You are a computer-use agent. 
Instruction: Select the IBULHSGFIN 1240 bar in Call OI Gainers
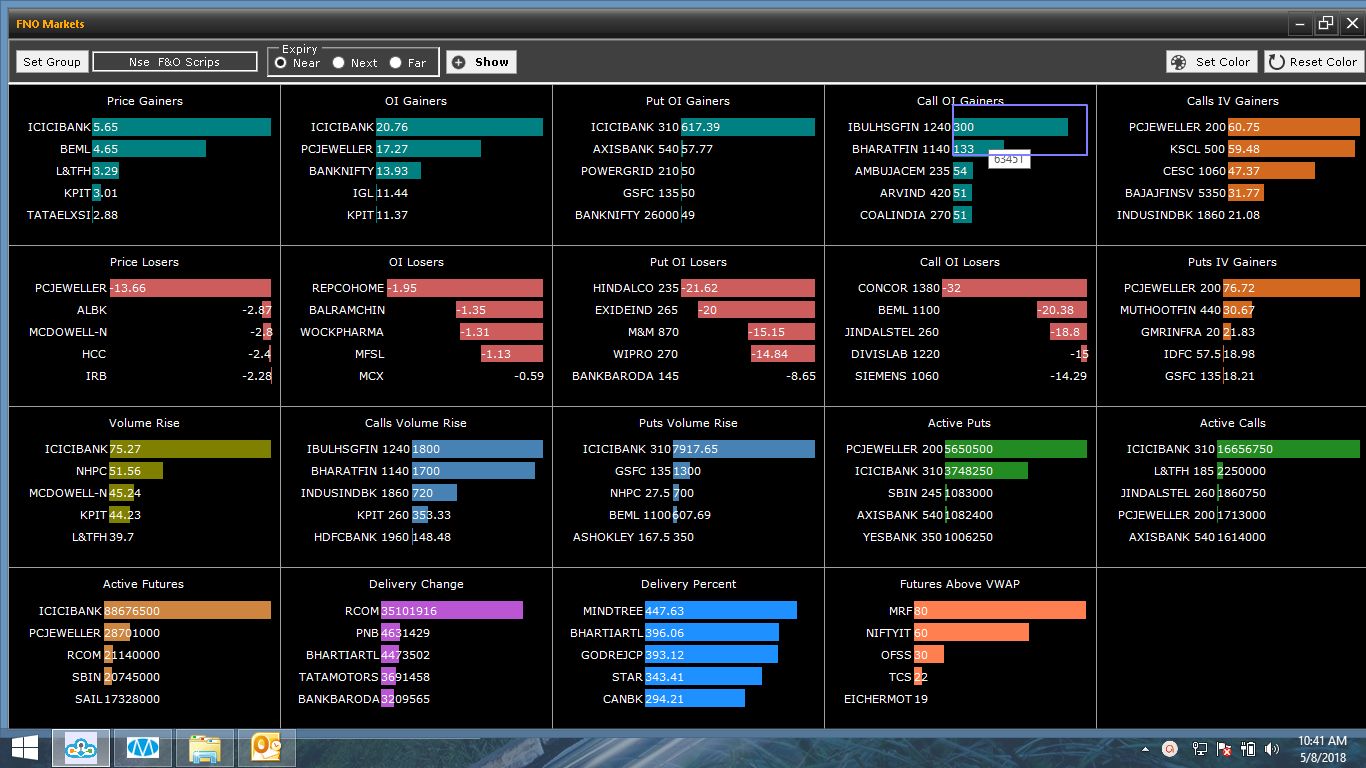1010,127
